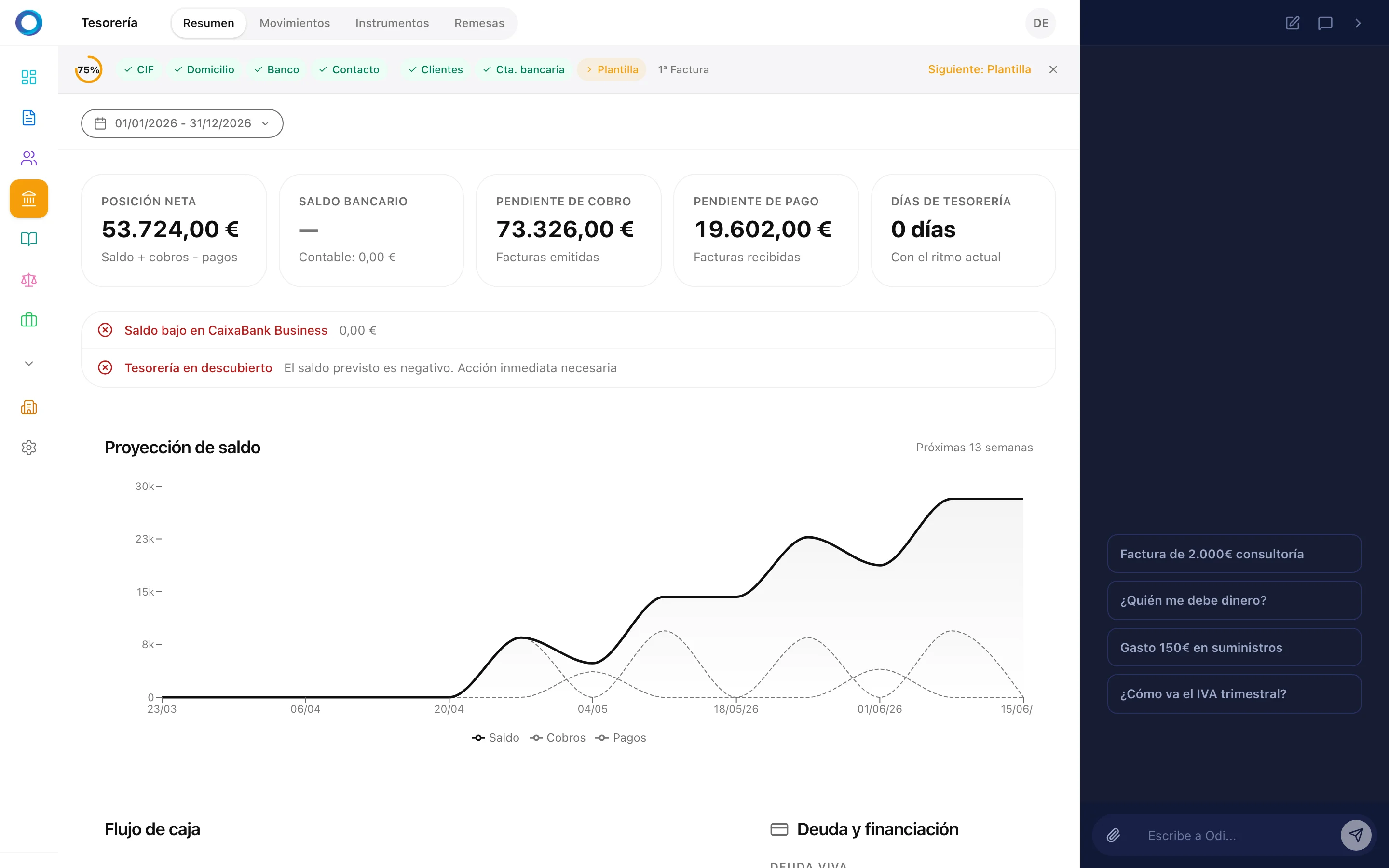This screenshot has height=868, width=1389.
Task: Click the new chat edit icon
Action: click(1292, 23)
